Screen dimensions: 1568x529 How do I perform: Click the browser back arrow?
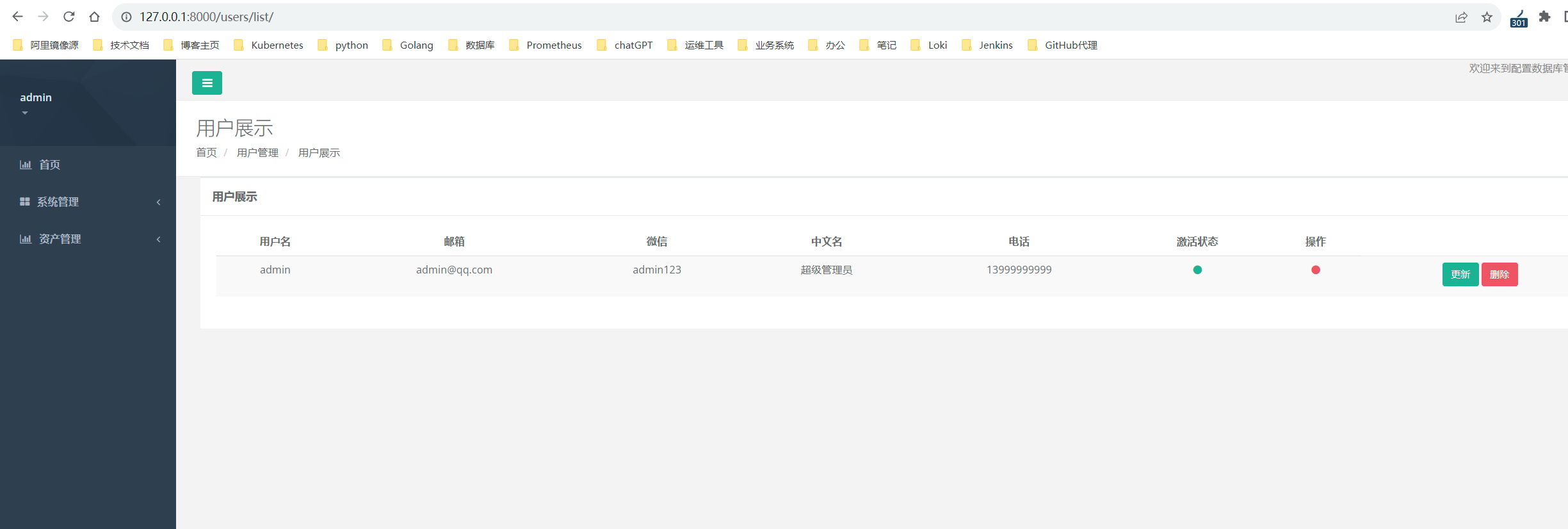17,17
